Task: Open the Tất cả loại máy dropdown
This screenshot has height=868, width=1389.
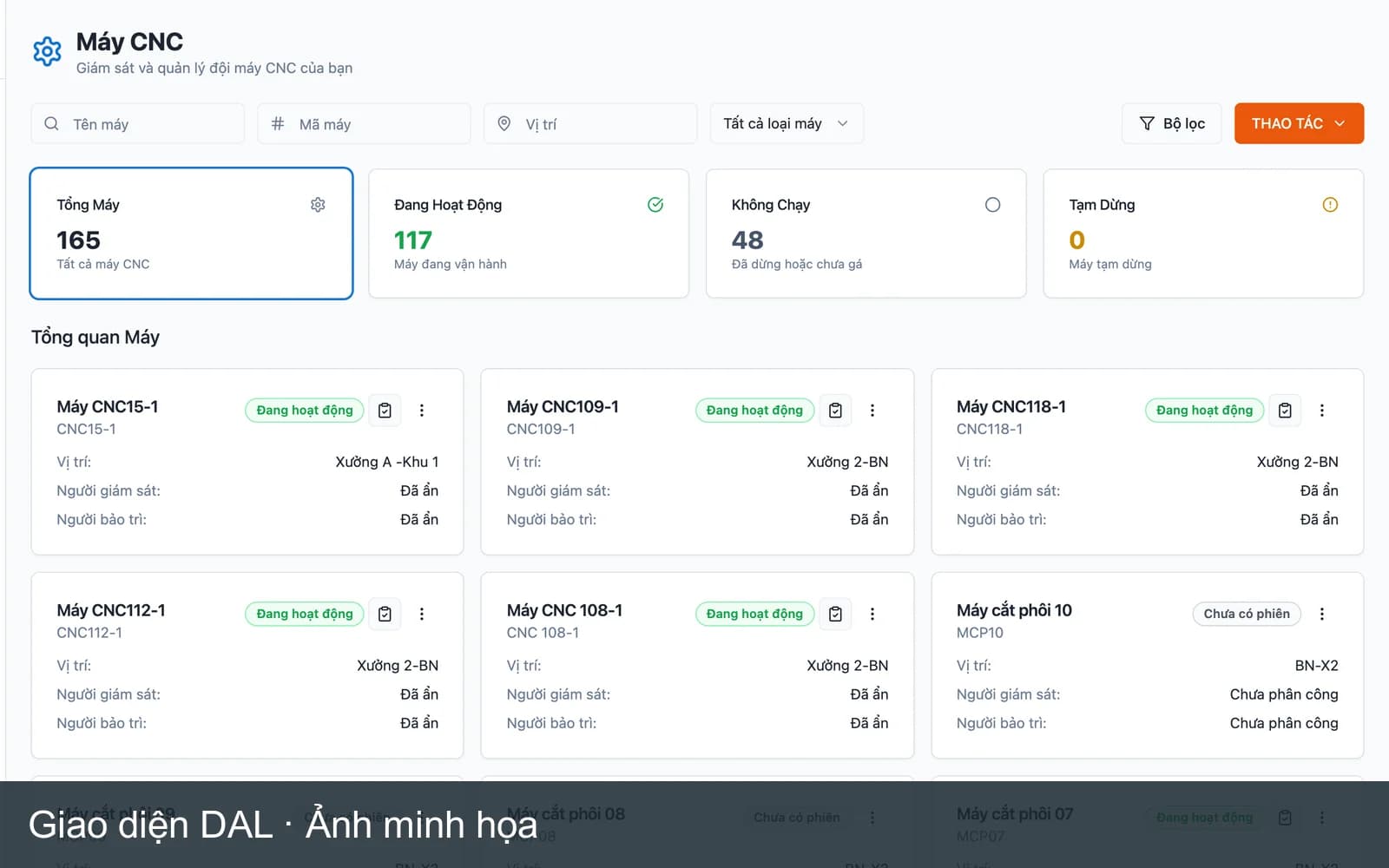Action: coord(787,124)
